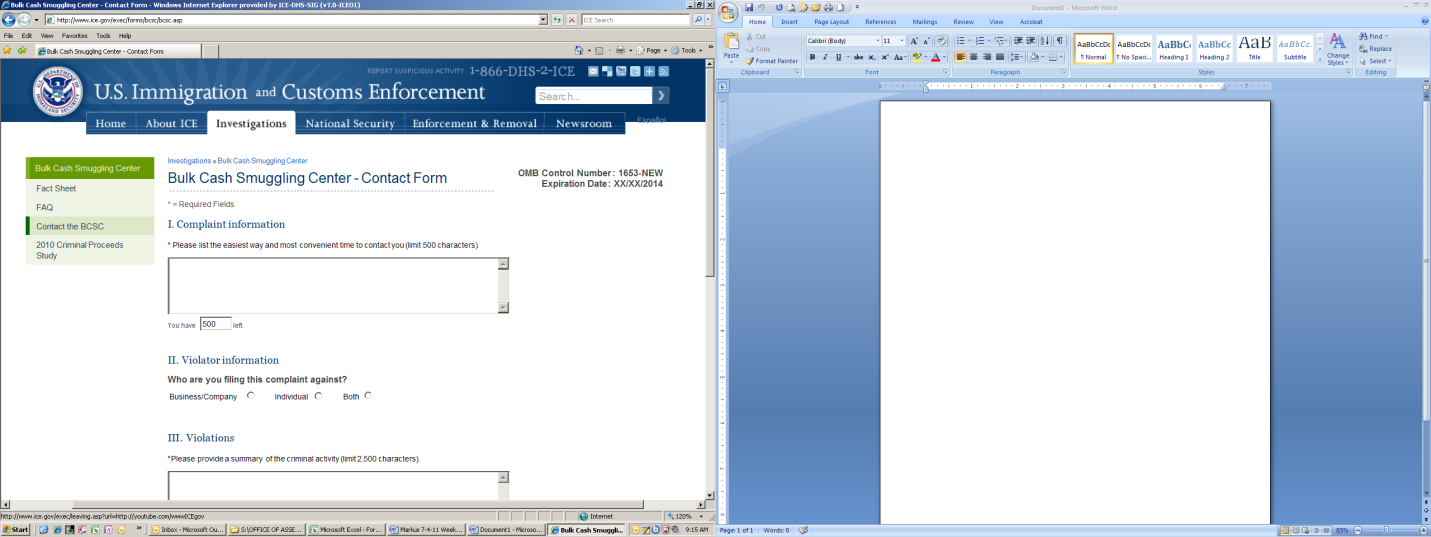Screen dimensions: 1431x537
Task: Click the Favorites star in Internet Explorer
Action: (8, 50)
